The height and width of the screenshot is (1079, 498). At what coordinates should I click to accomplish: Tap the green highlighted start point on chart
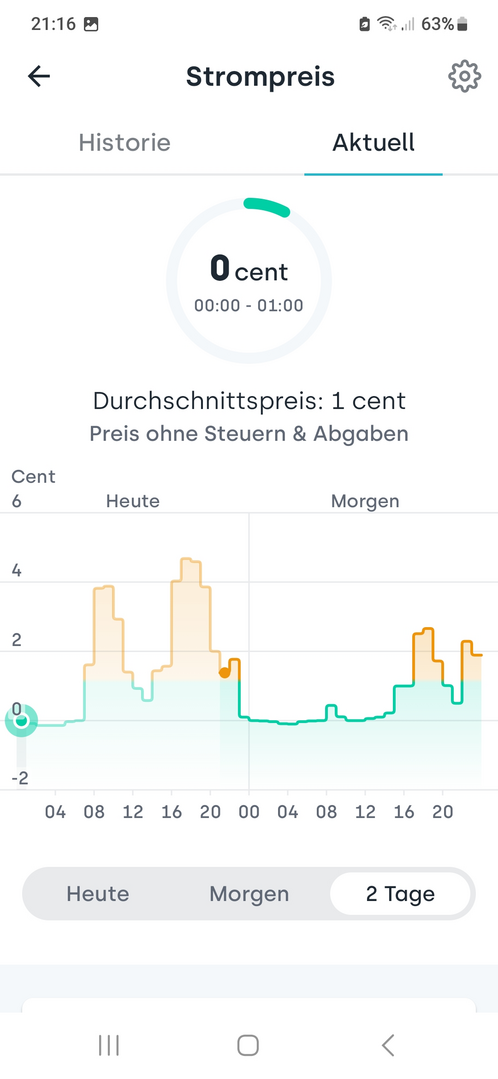click(21, 720)
